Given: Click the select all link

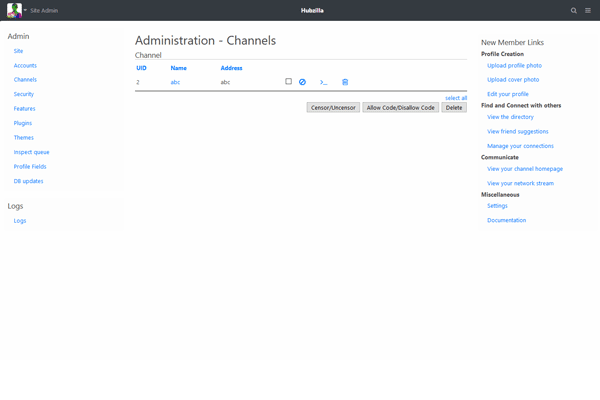Looking at the screenshot, I should pyautogui.click(x=456, y=97).
